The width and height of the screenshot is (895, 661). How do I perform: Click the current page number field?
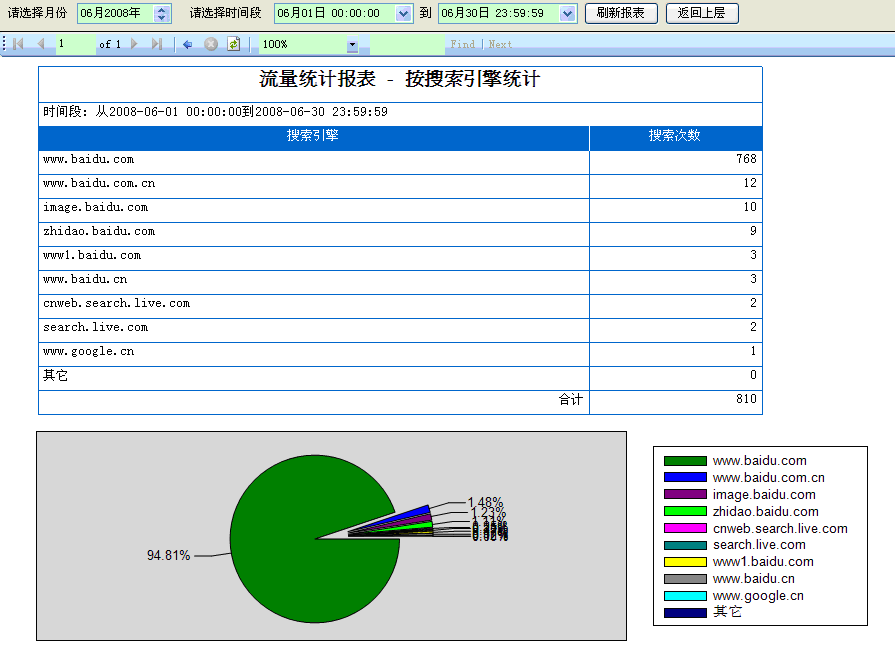73,44
